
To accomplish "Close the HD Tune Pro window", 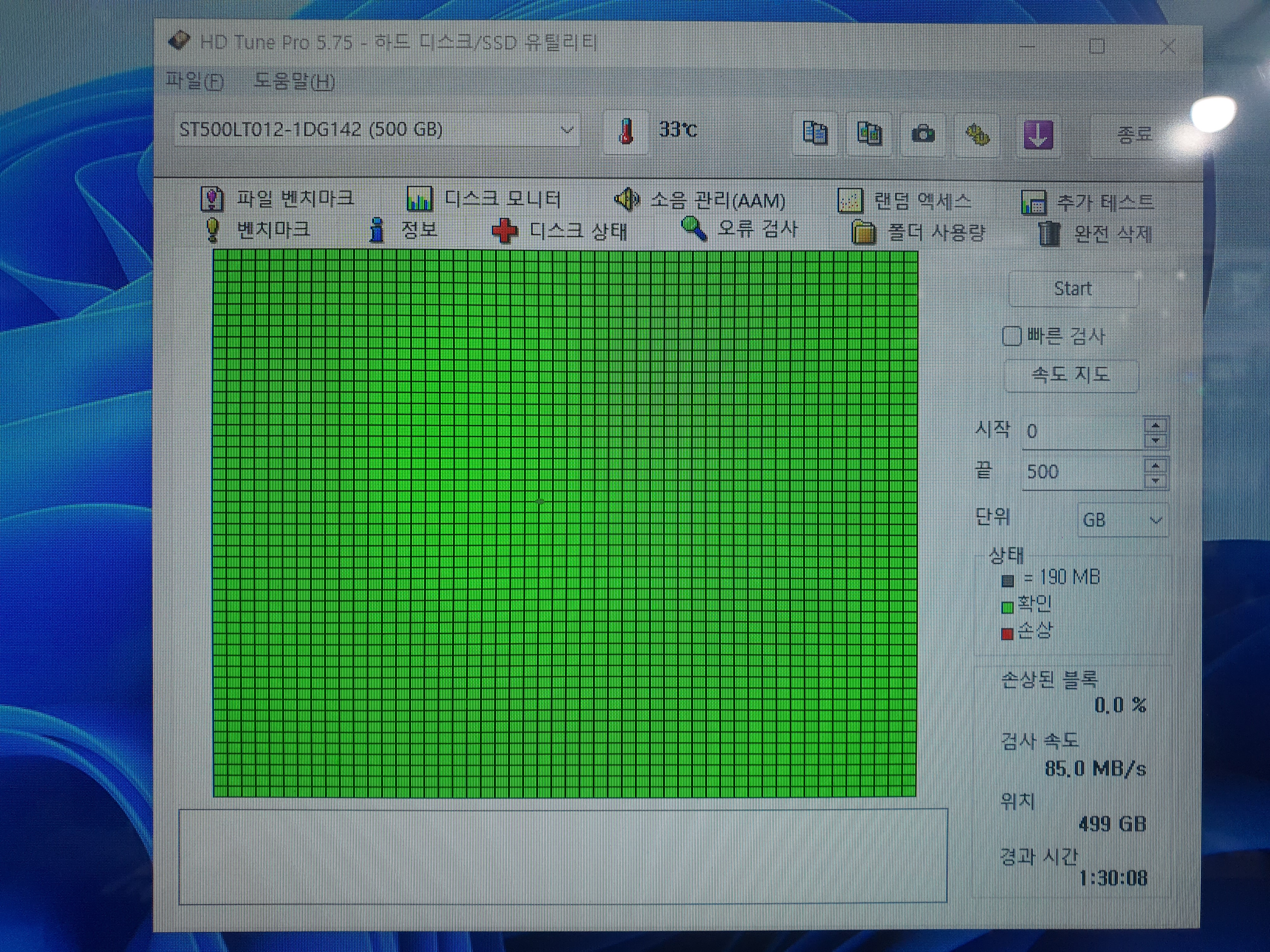I will [1167, 47].
